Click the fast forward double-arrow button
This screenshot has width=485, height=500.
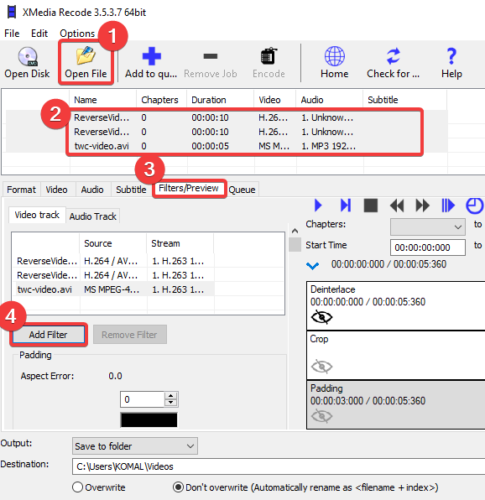pos(422,205)
